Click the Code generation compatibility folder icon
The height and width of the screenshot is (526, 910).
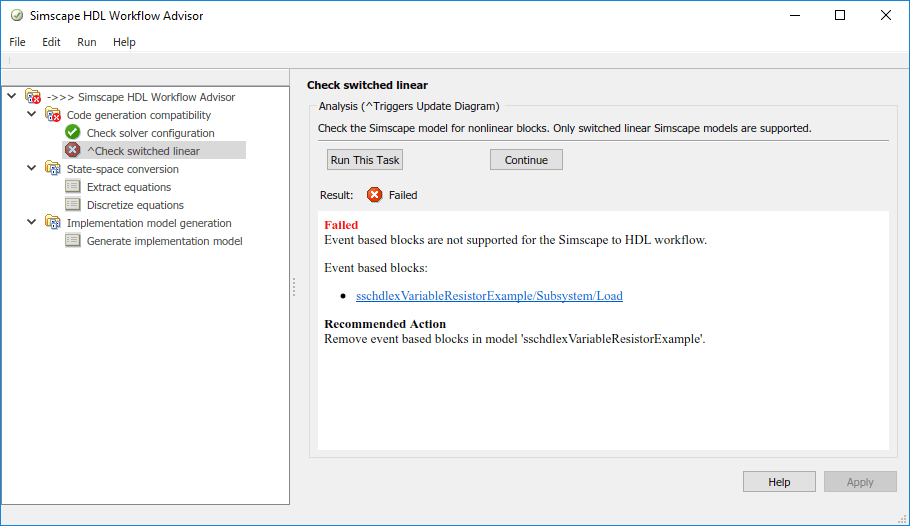[x=53, y=115]
